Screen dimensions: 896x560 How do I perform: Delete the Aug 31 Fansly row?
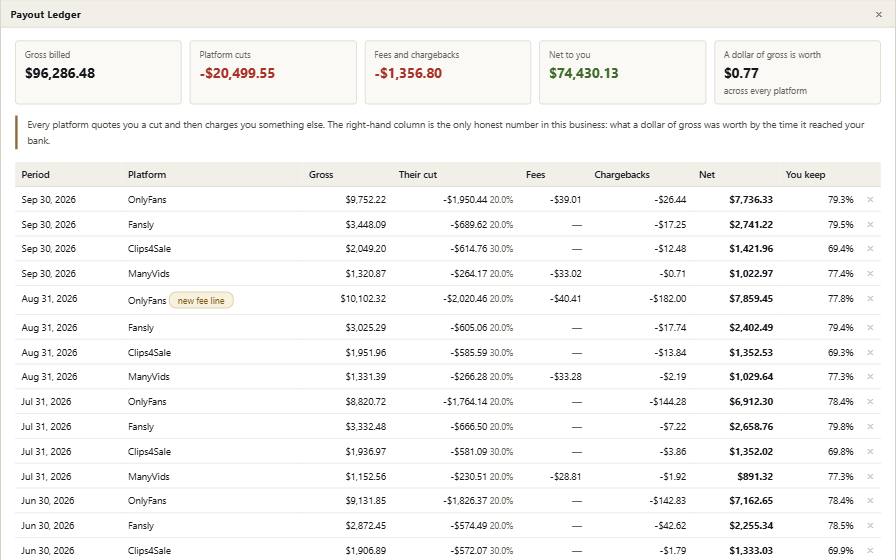point(870,327)
